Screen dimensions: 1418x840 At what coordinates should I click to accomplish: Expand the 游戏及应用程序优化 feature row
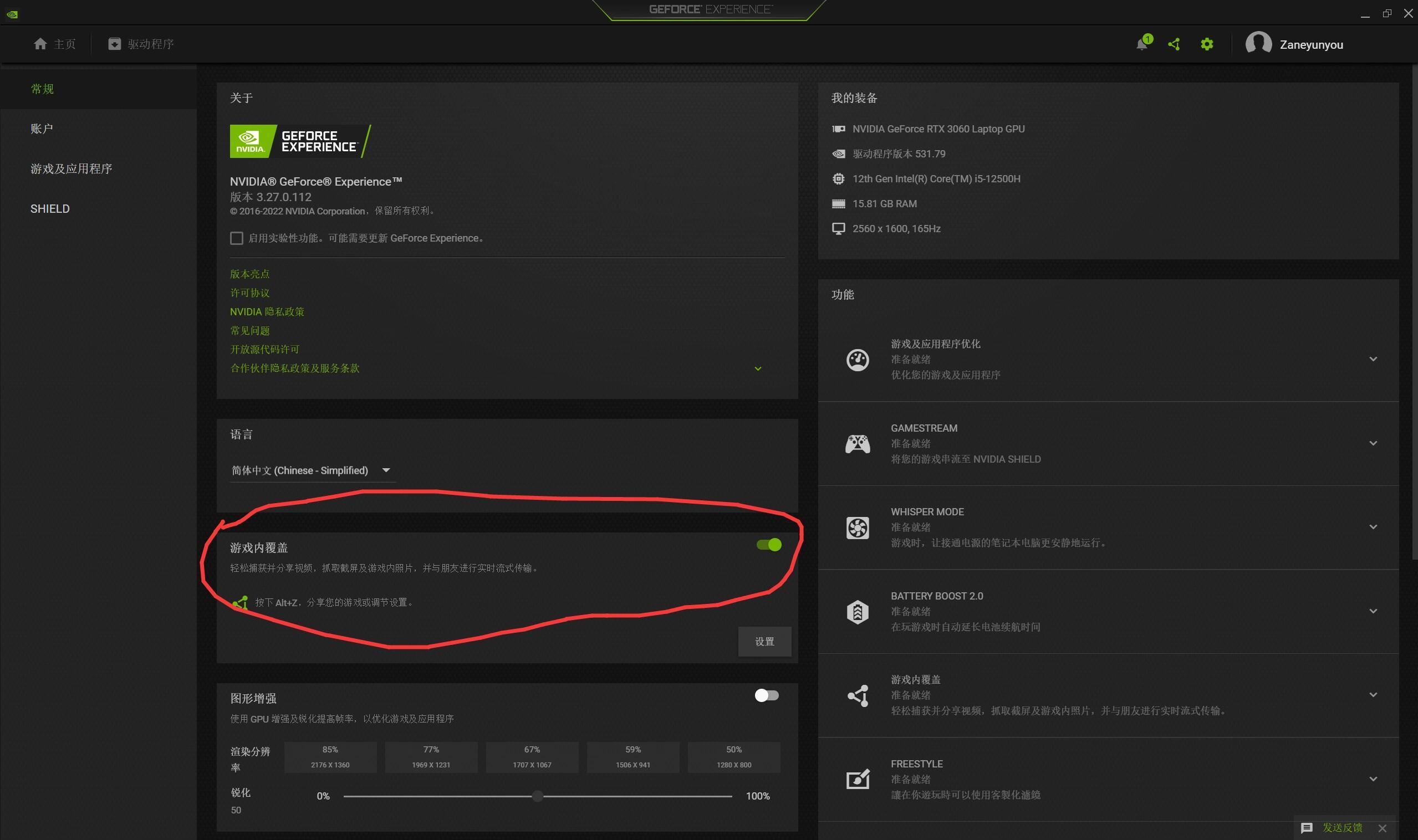pos(1373,359)
